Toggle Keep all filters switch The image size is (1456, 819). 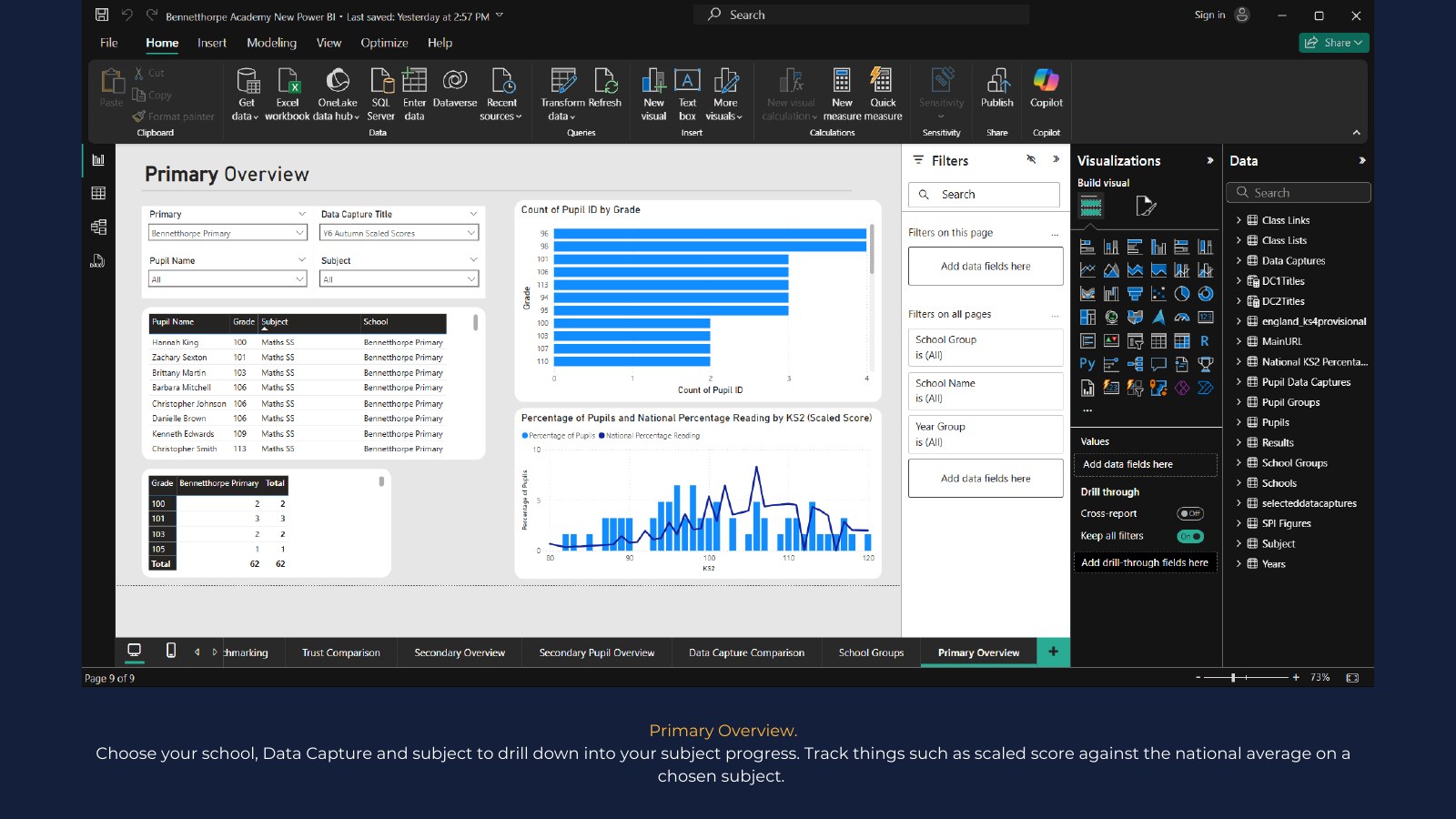pyautogui.click(x=1190, y=536)
